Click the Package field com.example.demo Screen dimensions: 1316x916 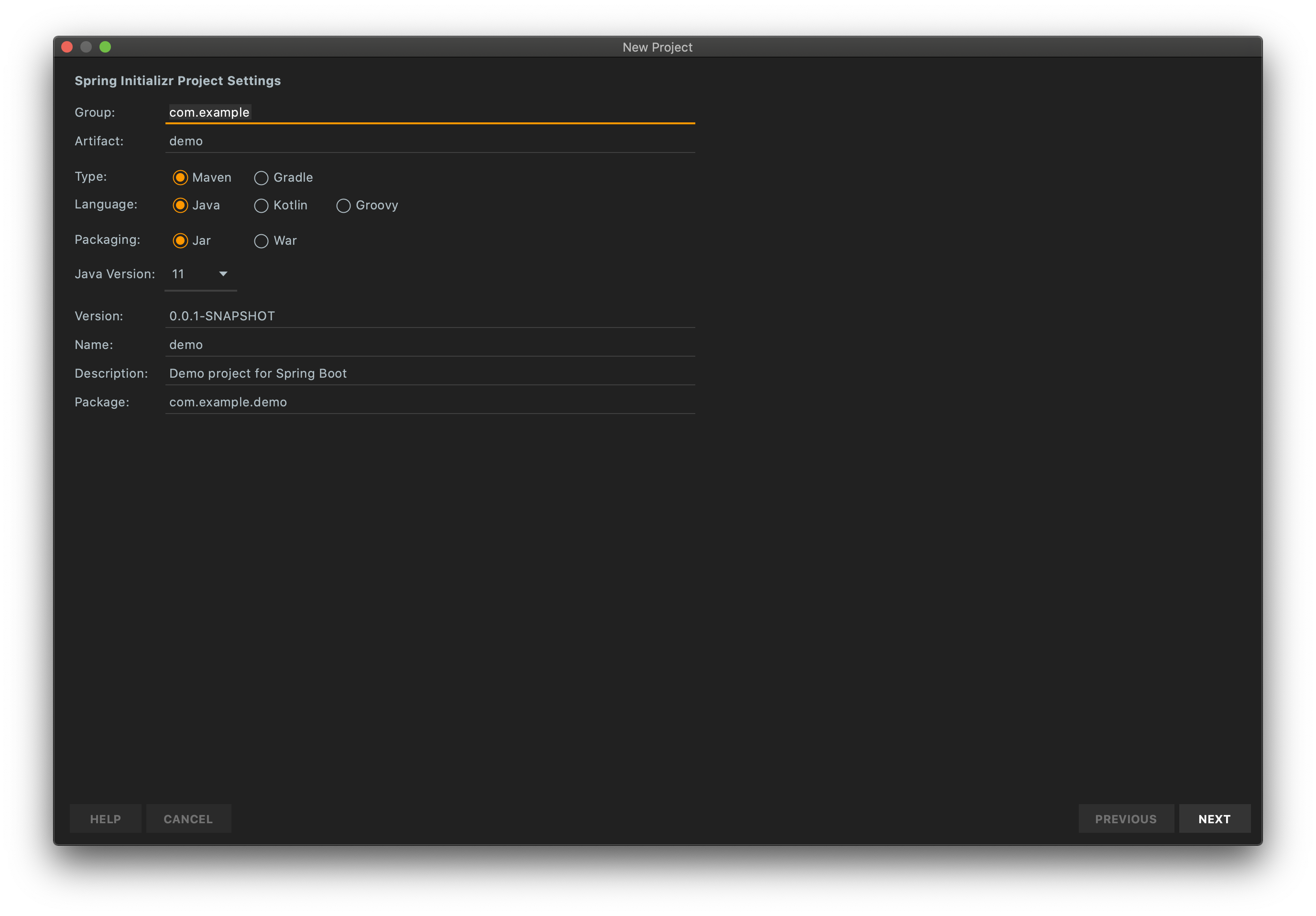click(x=430, y=402)
